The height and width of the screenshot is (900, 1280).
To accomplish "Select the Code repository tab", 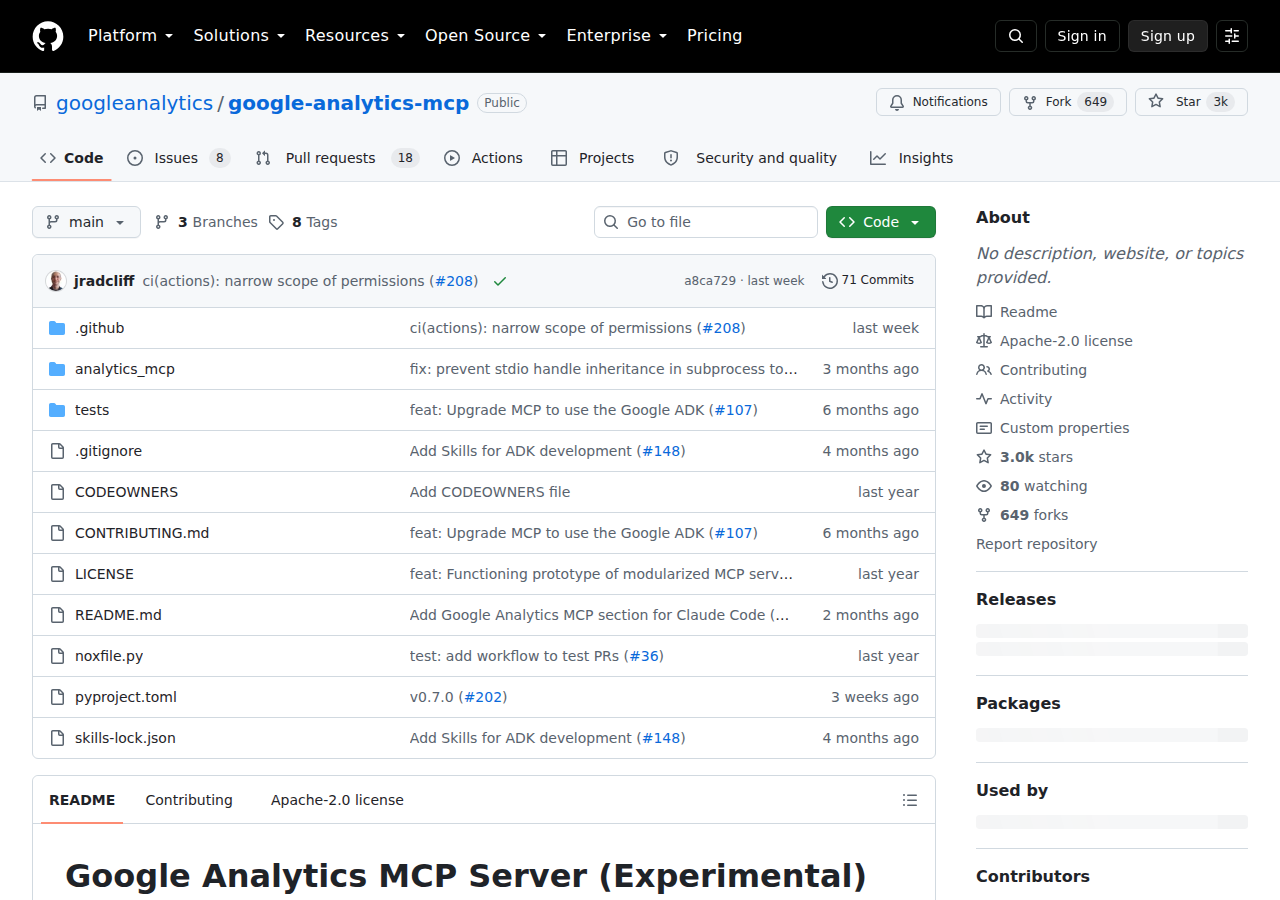I will (72, 158).
